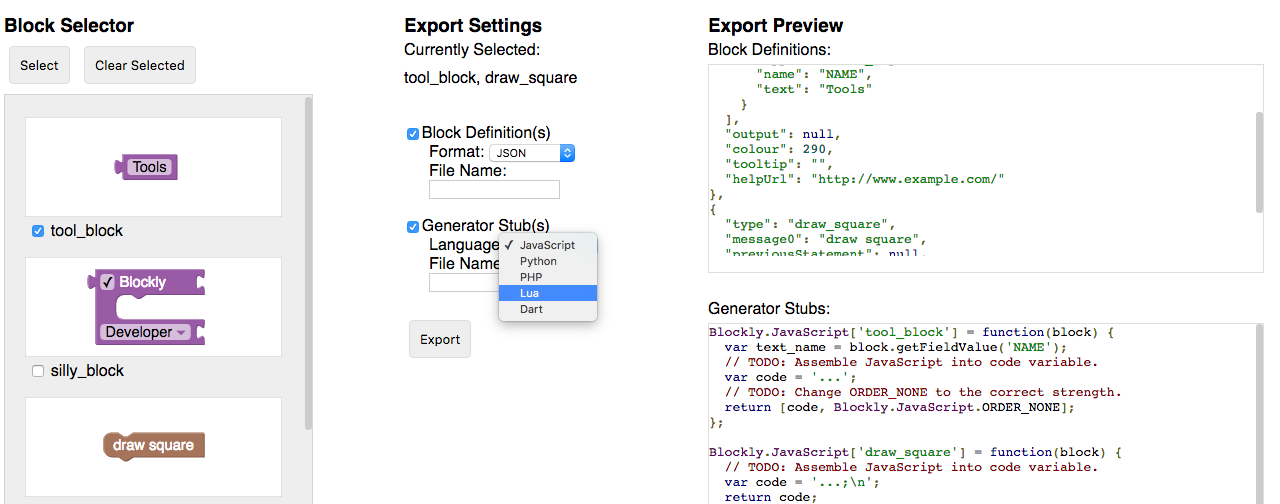This screenshot has height=504, width=1280.
Task: Choose Python from the language list
Action: tap(538, 261)
